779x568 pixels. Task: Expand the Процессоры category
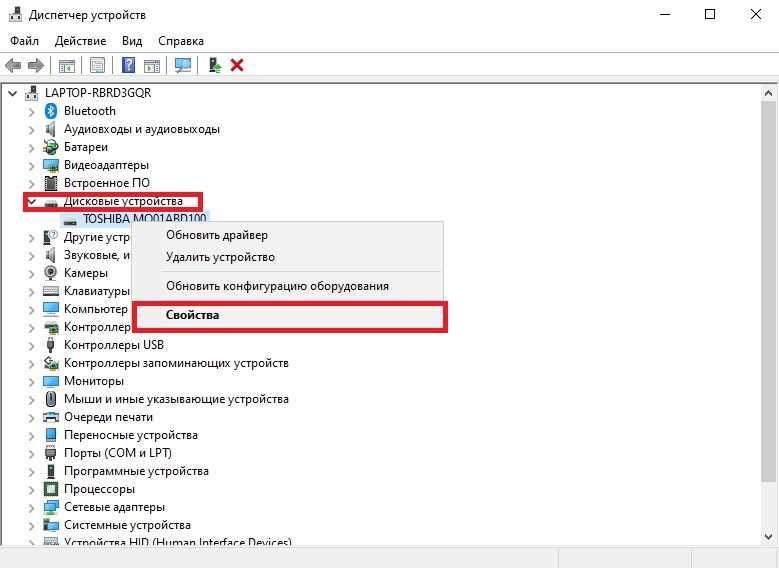(31, 489)
